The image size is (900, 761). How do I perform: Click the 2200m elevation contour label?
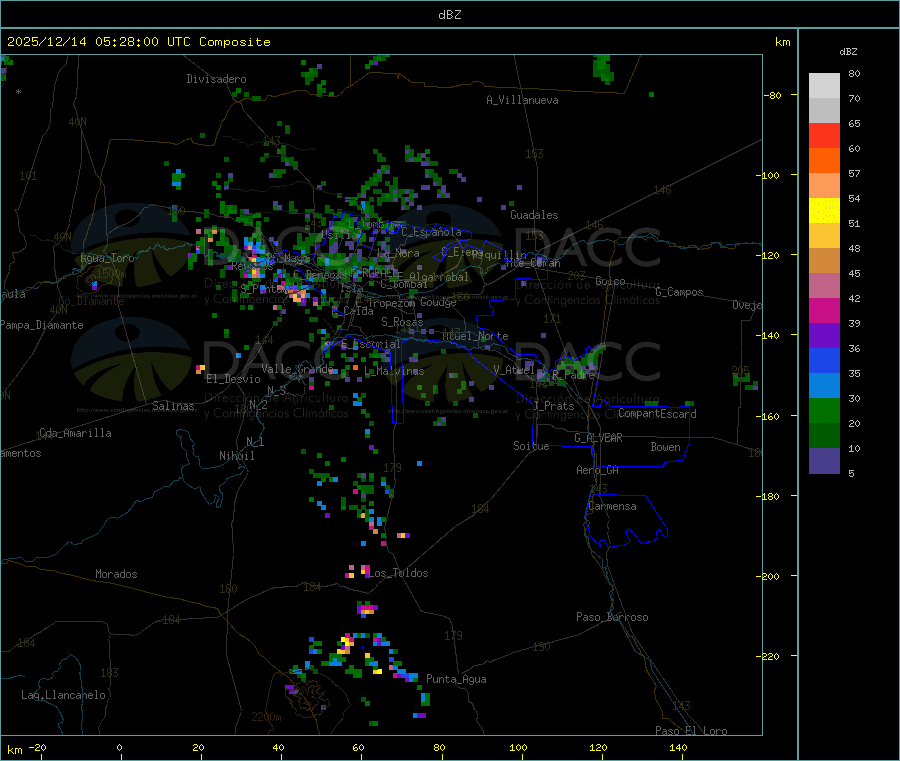pos(266,717)
